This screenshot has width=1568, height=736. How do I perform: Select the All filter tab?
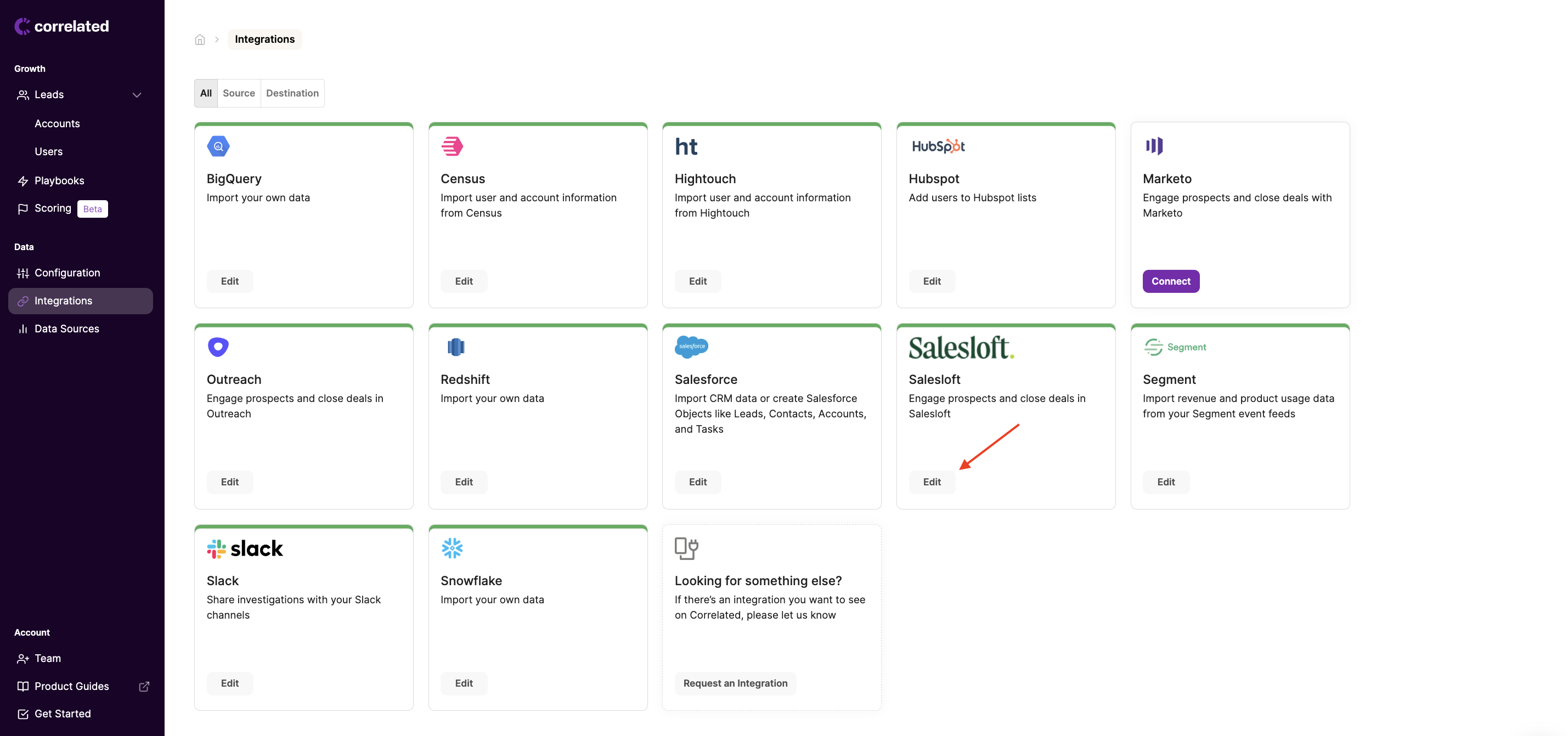pyautogui.click(x=206, y=93)
